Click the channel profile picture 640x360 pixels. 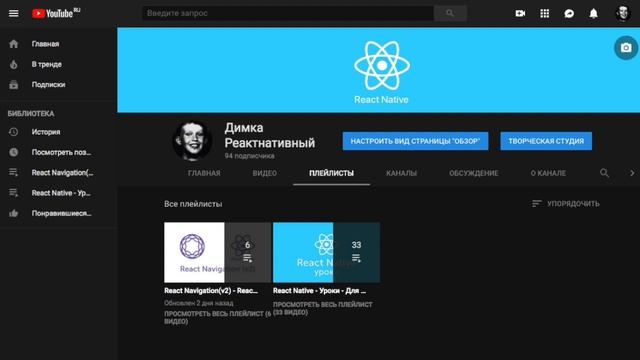pos(192,141)
